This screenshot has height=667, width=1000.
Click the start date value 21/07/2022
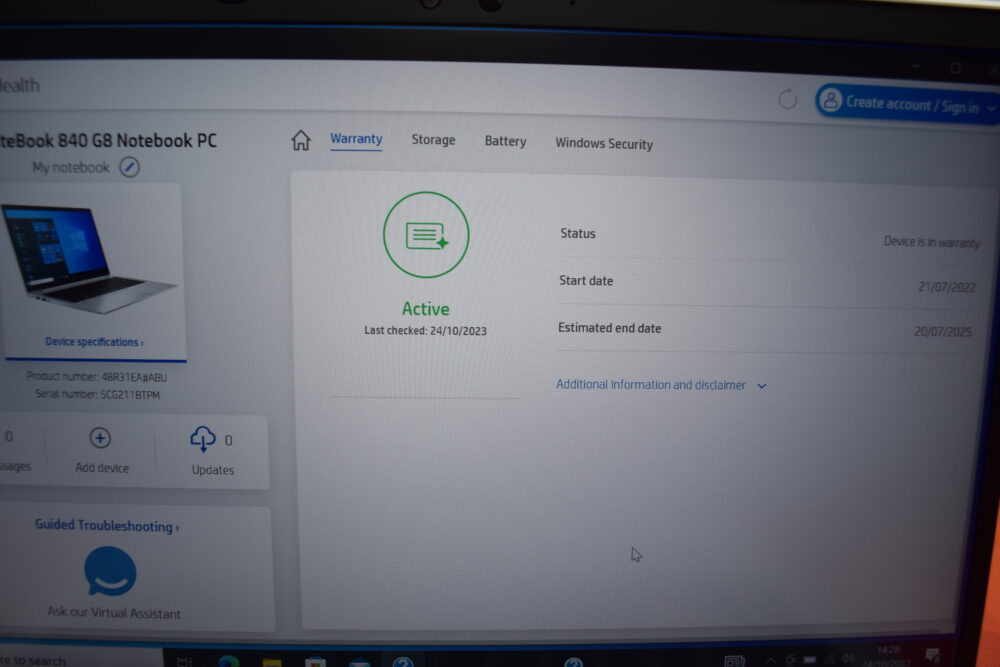pos(946,287)
